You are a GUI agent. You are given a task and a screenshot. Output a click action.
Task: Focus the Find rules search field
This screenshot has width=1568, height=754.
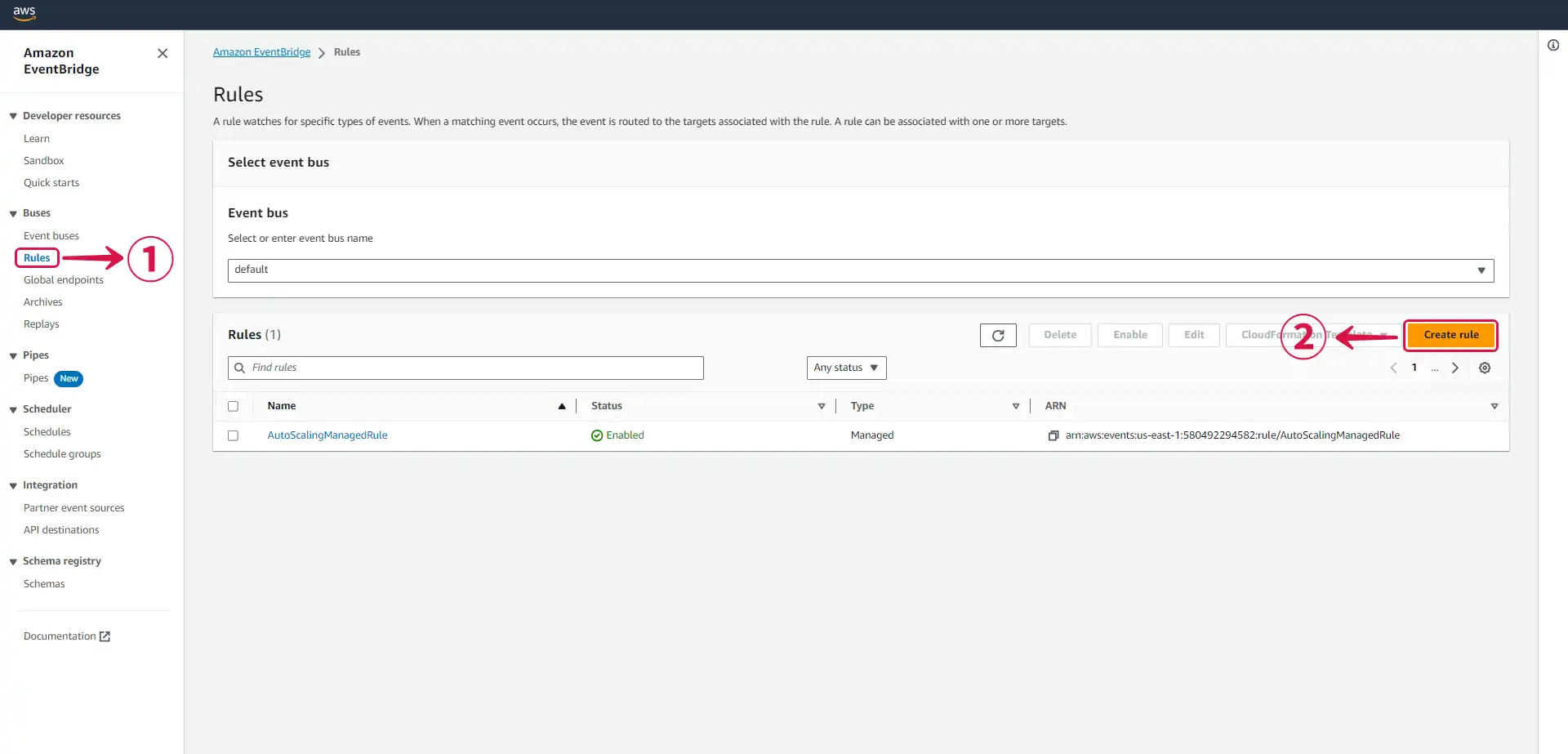coord(465,368)
